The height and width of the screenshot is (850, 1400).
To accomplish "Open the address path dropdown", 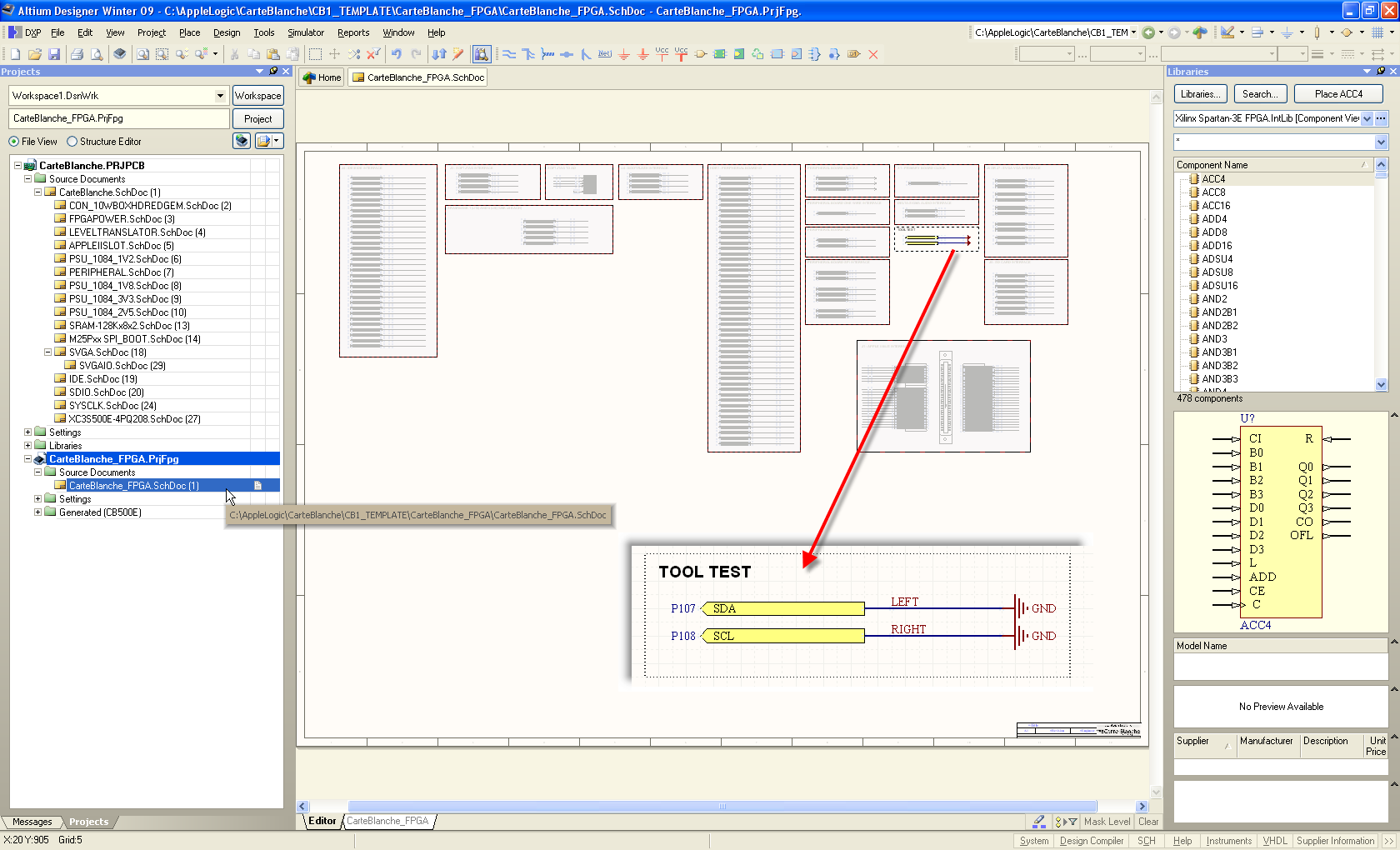I will tap(1133, 32).
